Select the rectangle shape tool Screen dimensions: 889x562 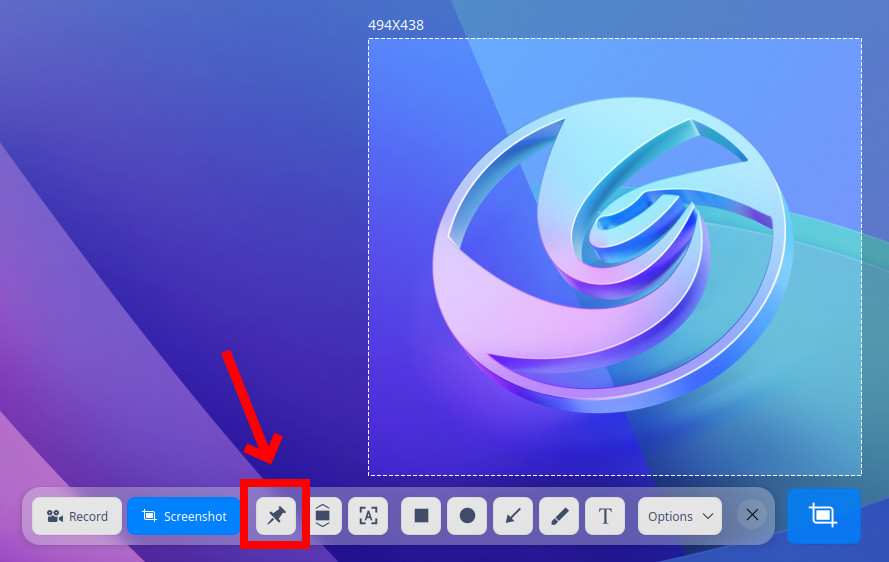point(421,516)
